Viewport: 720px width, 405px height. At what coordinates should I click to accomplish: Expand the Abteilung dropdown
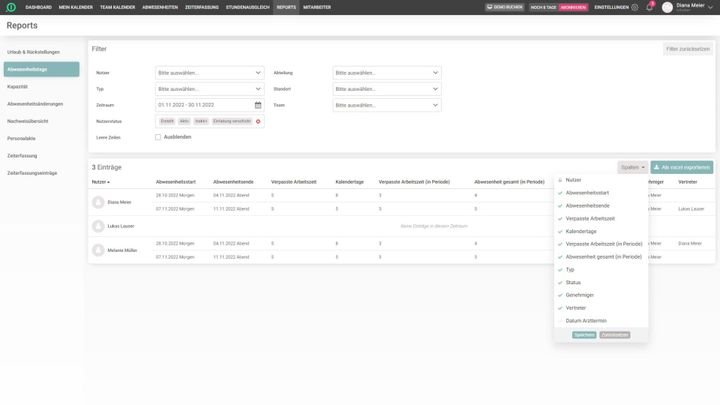point(386,73)
